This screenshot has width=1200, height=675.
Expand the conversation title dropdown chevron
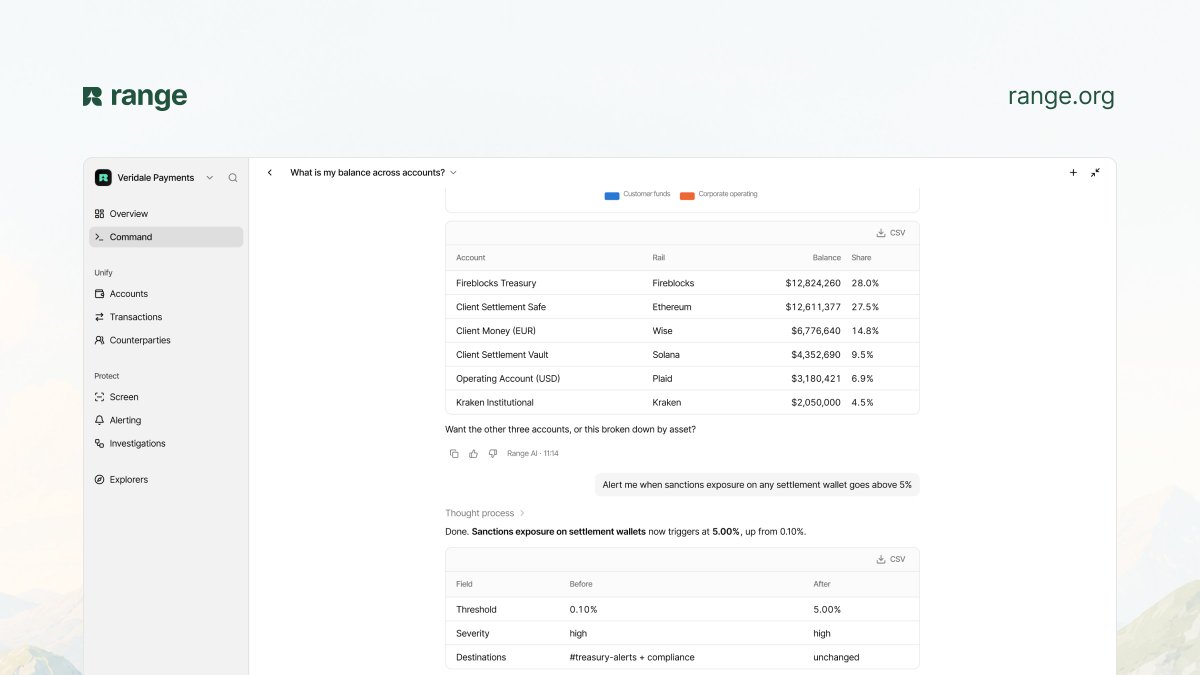click(453, 173)
